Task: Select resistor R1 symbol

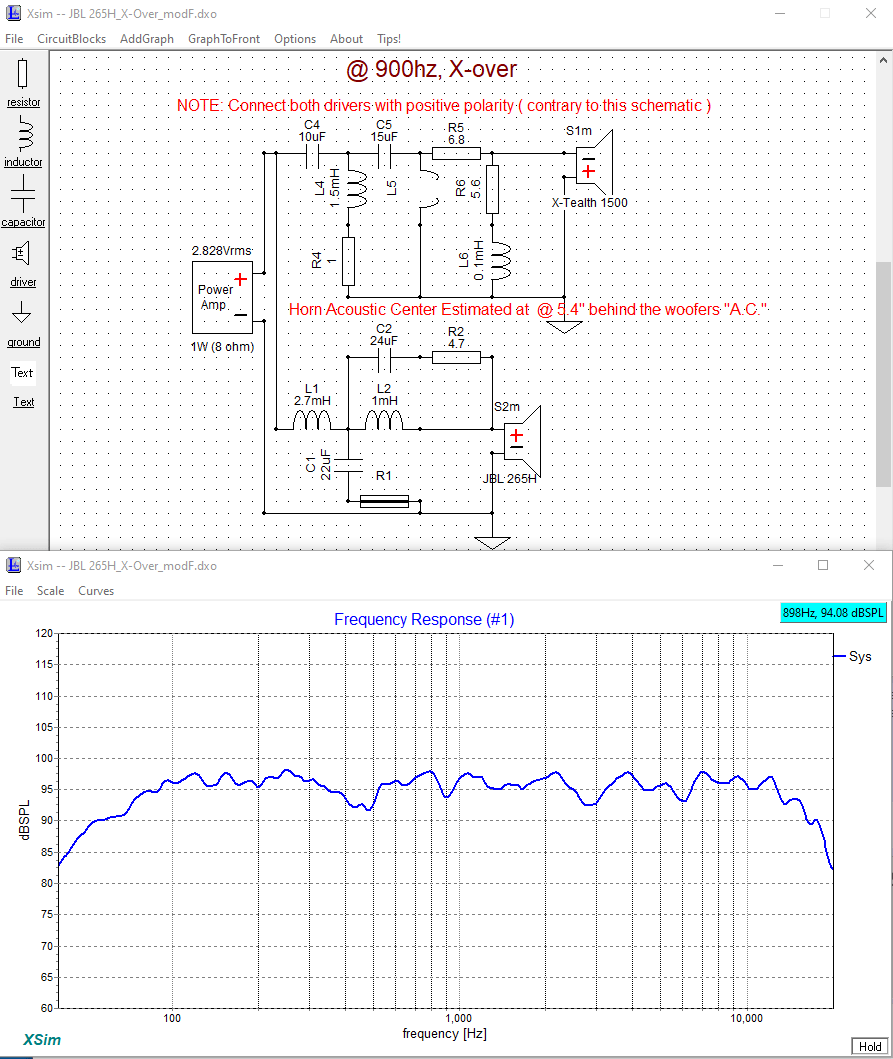Action: 384,501
